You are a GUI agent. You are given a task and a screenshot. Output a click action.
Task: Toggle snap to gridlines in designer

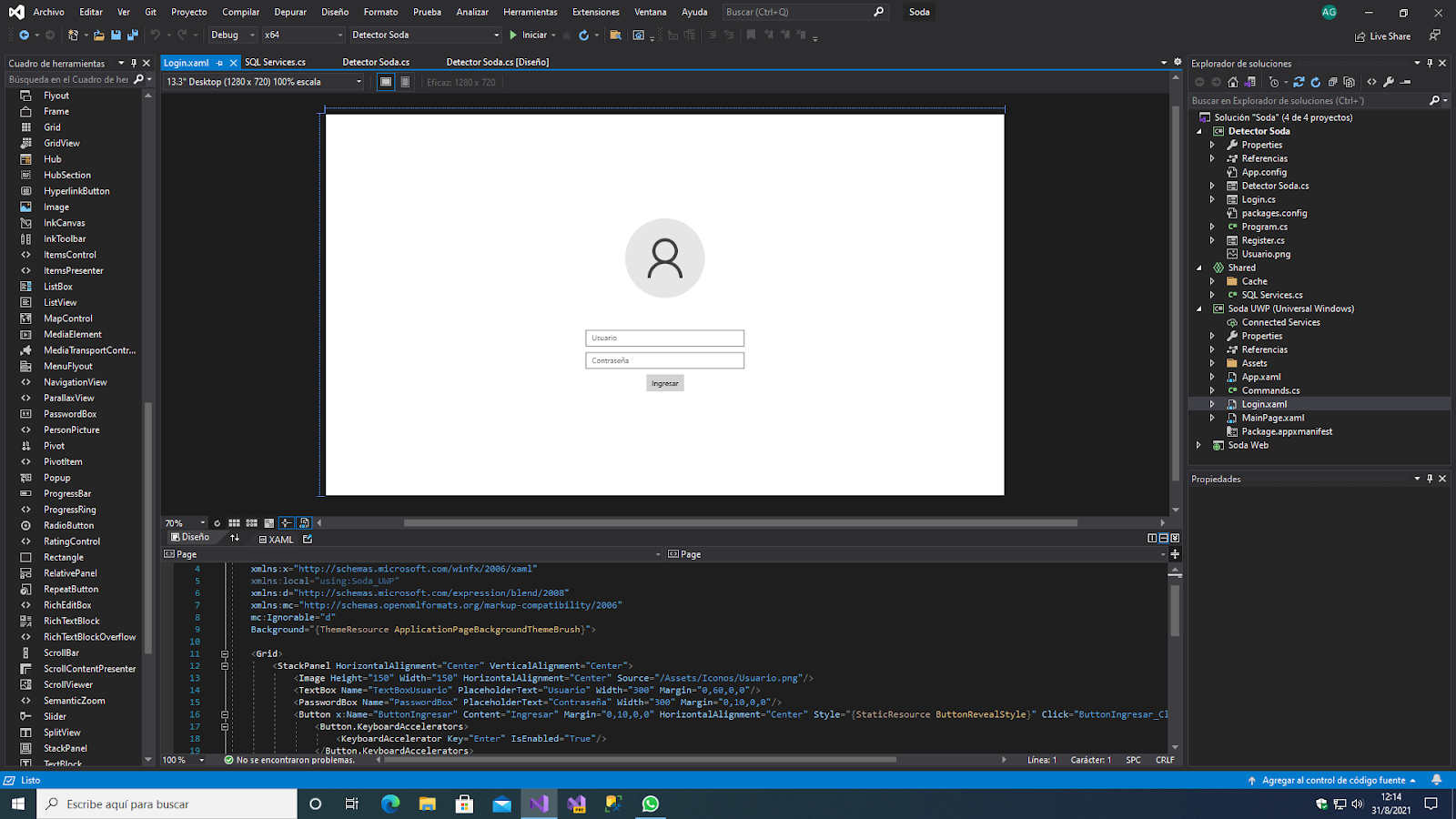[252, 523]
